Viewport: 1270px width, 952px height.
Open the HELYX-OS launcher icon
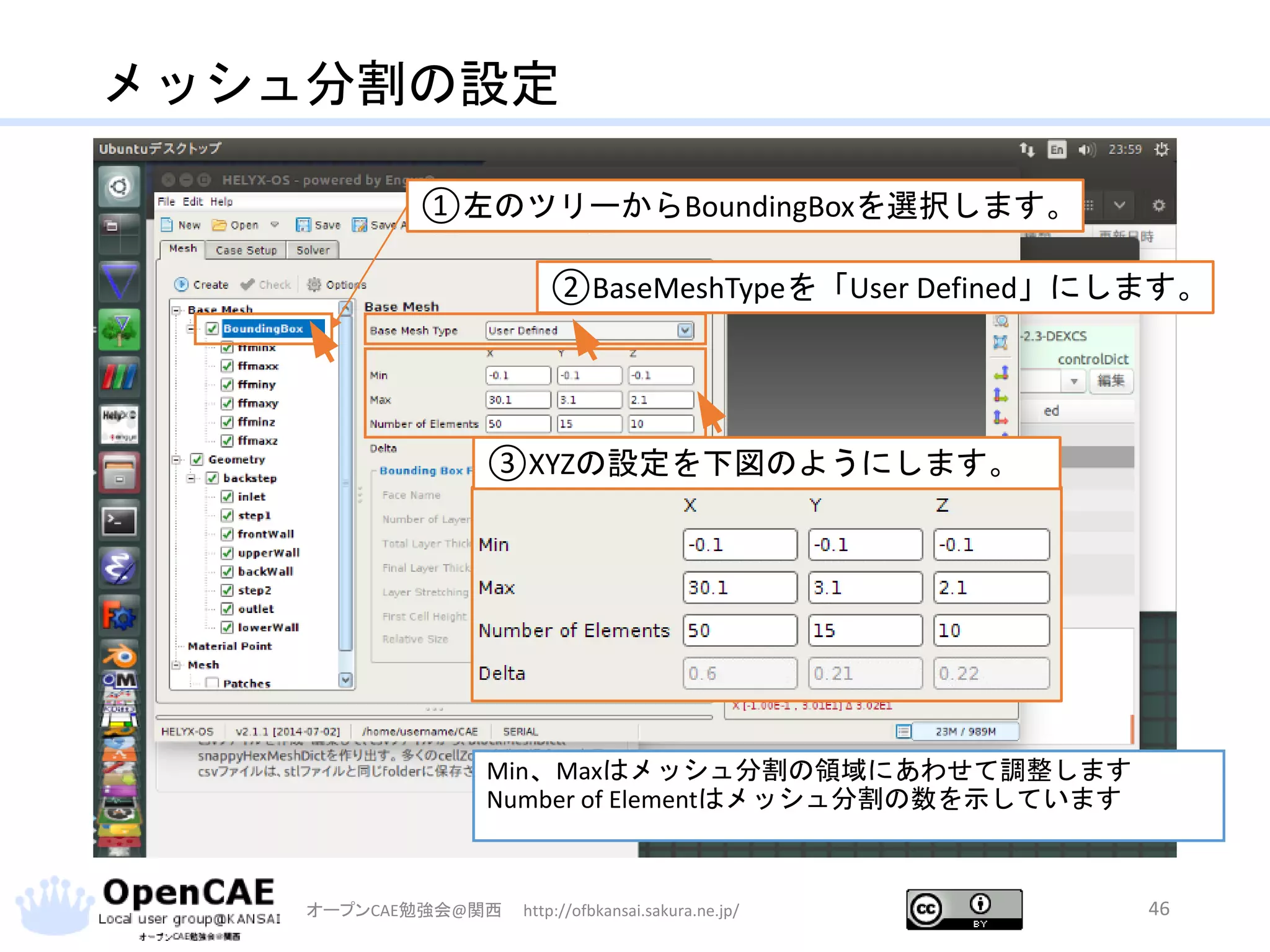(119, 424)
